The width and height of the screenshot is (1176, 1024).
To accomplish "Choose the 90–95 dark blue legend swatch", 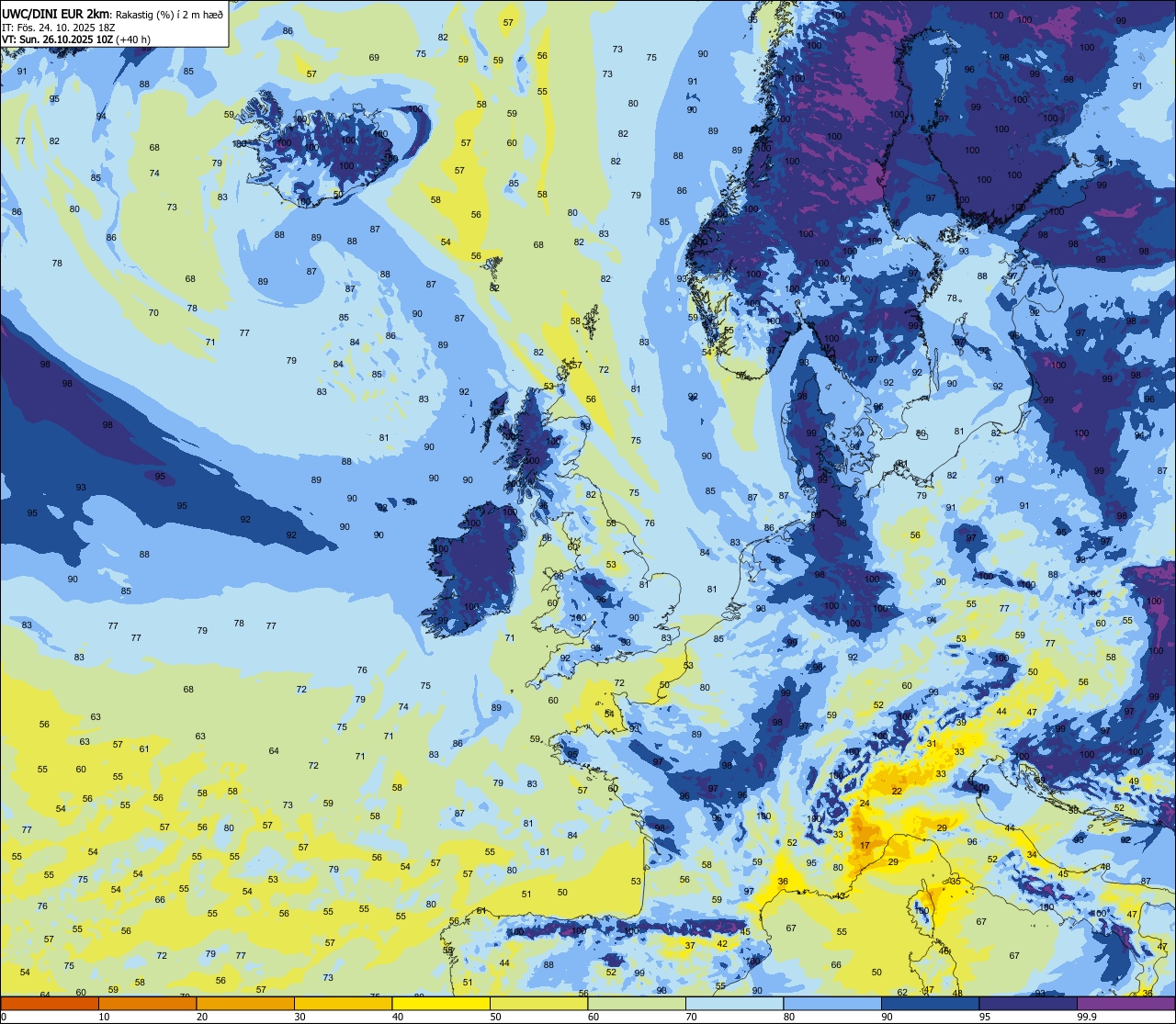I will pos(930,1004).
